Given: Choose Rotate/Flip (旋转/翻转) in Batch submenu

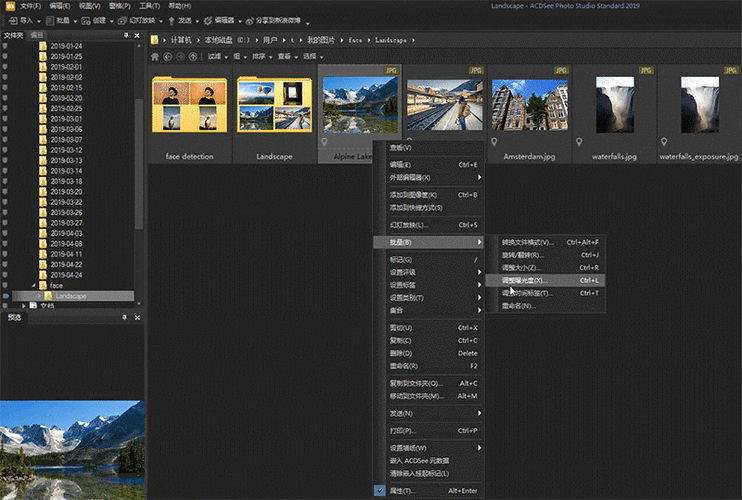Looking at the screenshot, I should 546,255.
